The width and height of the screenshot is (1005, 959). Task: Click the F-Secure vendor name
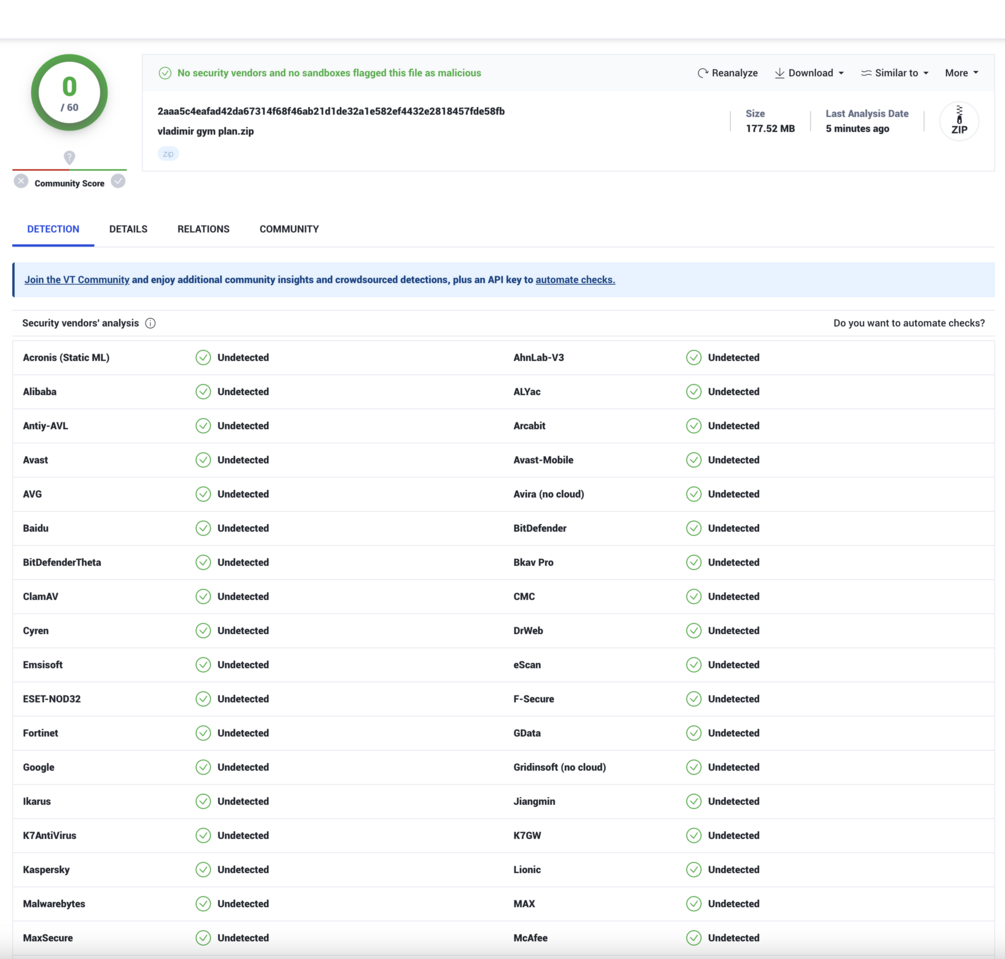coord(534,699)
